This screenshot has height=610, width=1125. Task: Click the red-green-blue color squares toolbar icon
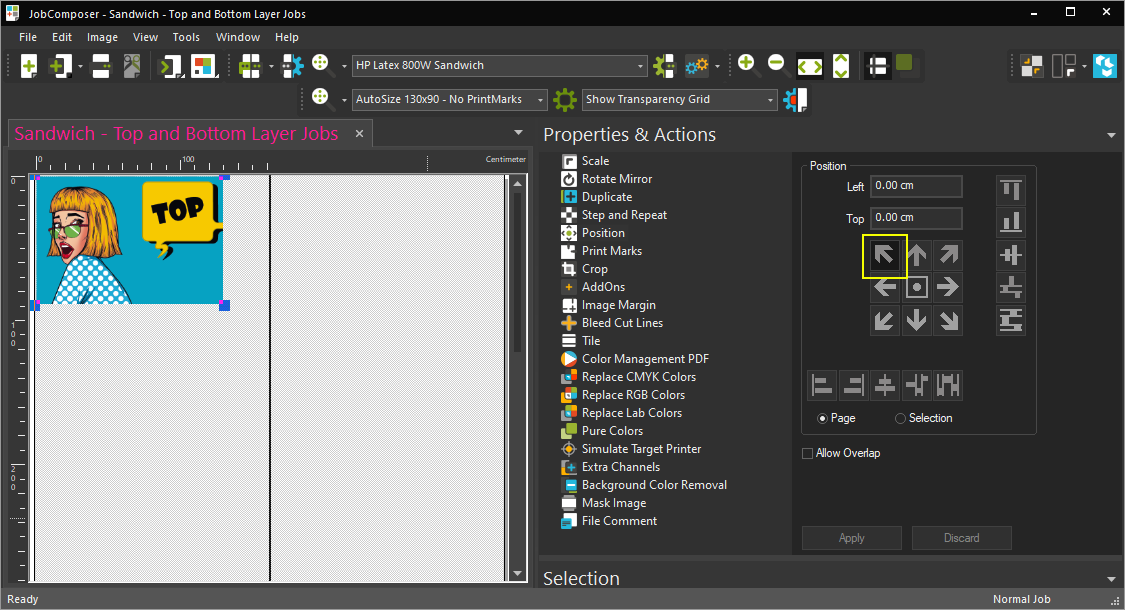pos(203,66)
